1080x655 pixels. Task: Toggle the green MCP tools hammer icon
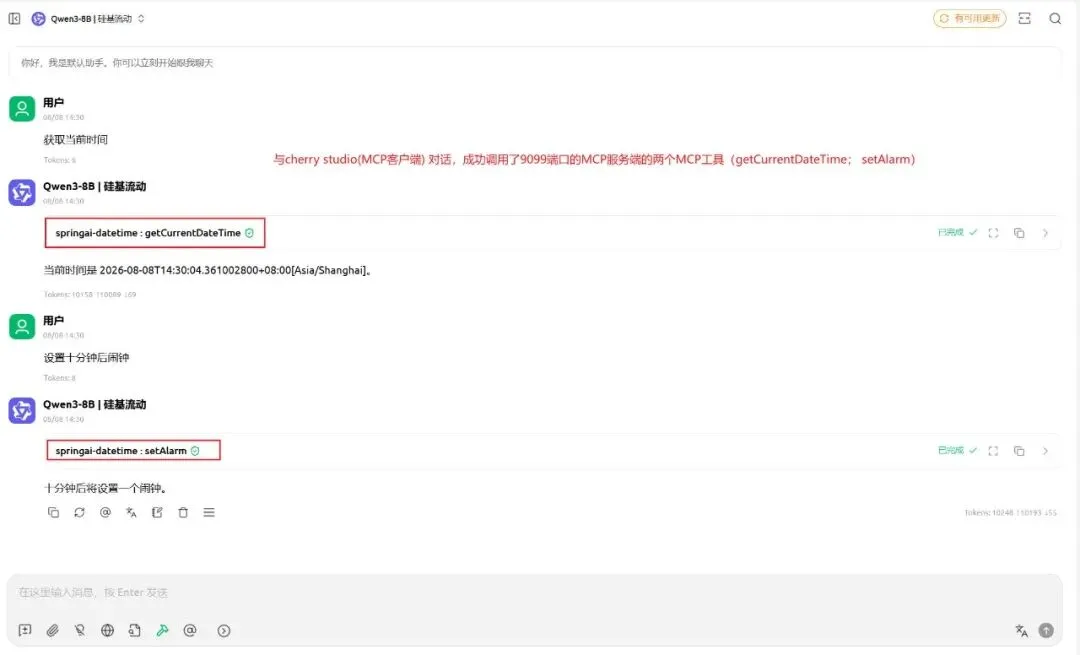point(163,630)
